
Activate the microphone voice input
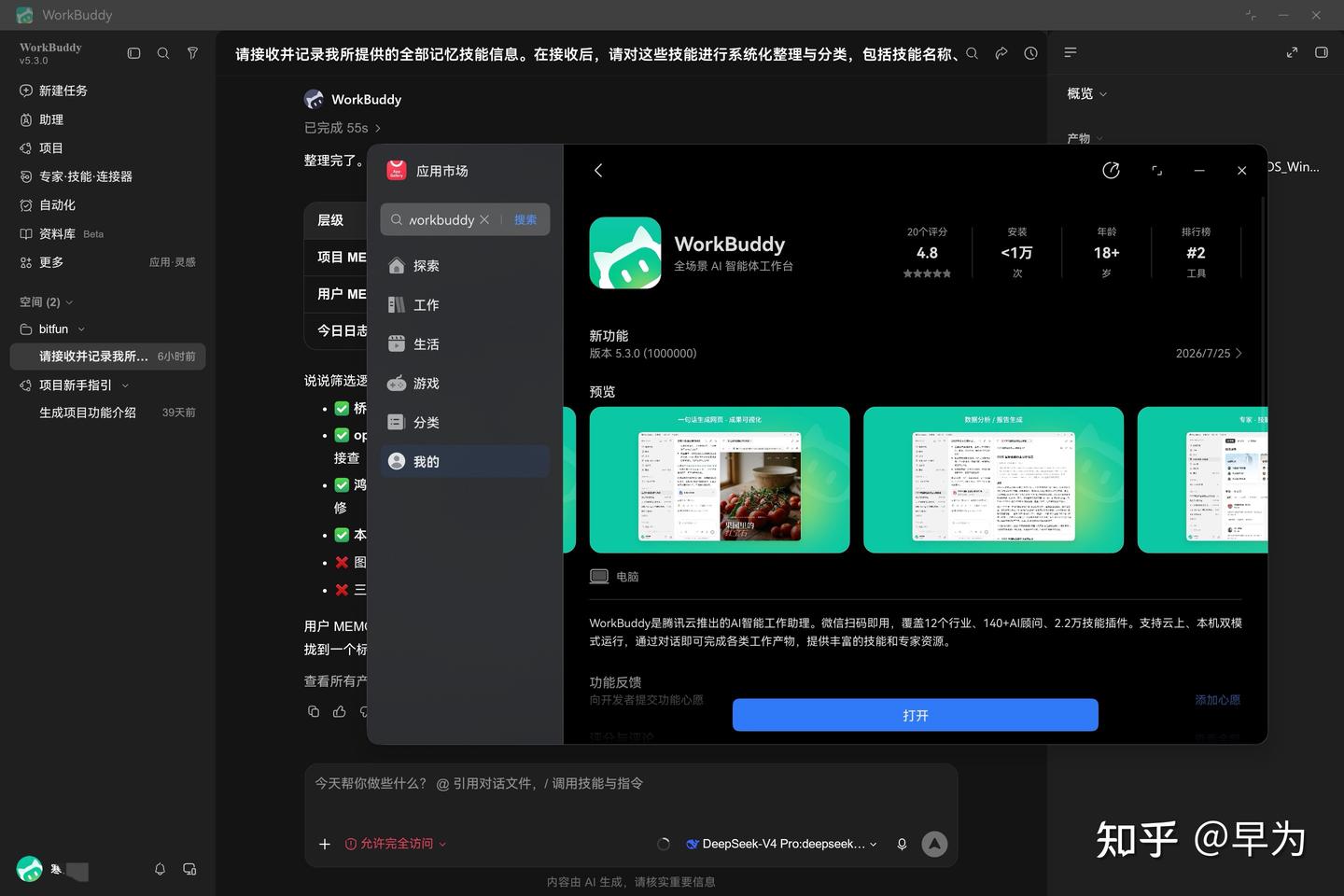pos(902,844)
